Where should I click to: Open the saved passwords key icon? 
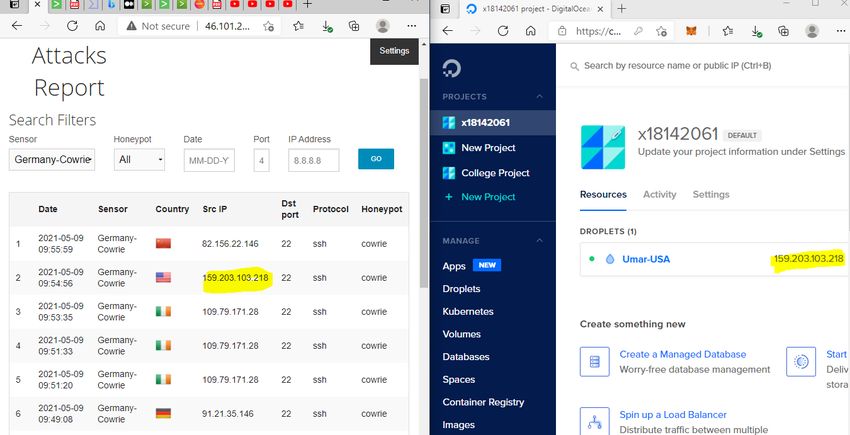(638, 31)
